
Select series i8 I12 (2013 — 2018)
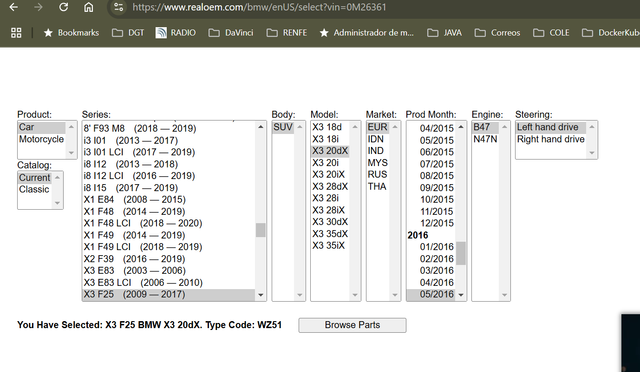click(x=169, y=164)
